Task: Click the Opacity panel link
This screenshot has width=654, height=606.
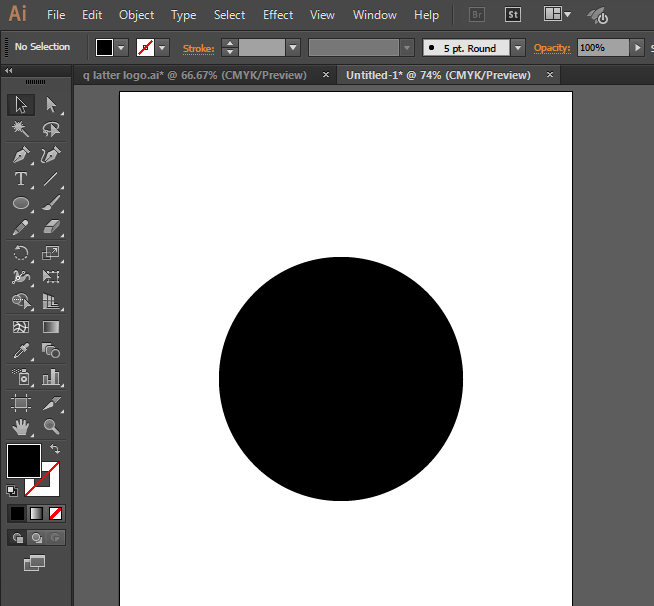Action: coord(551,48)
